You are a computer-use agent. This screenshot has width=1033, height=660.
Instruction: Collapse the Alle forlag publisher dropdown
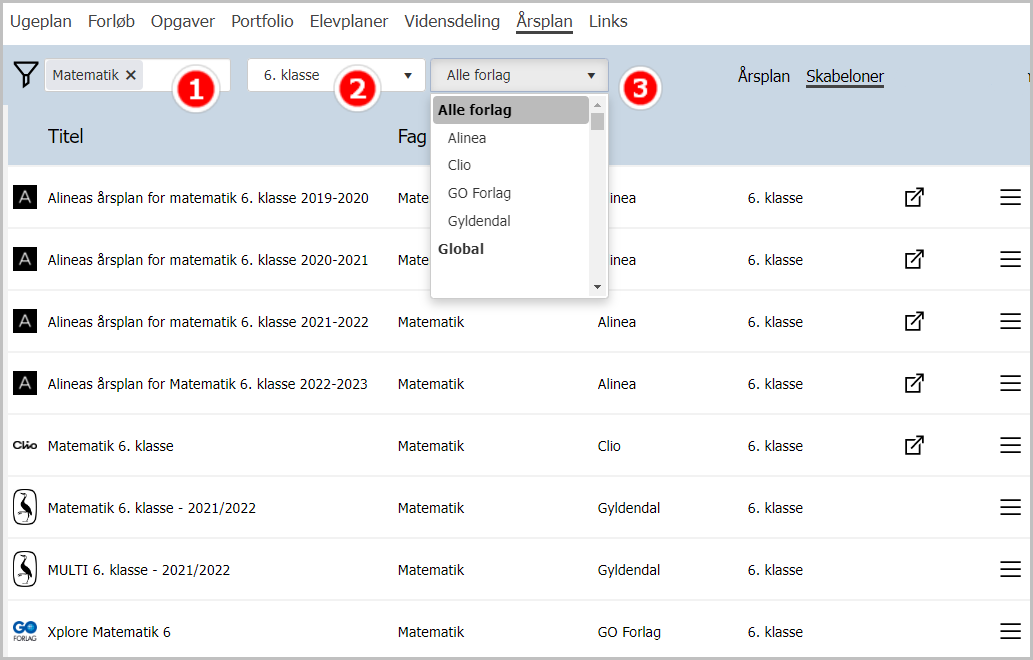pos(519,75)
